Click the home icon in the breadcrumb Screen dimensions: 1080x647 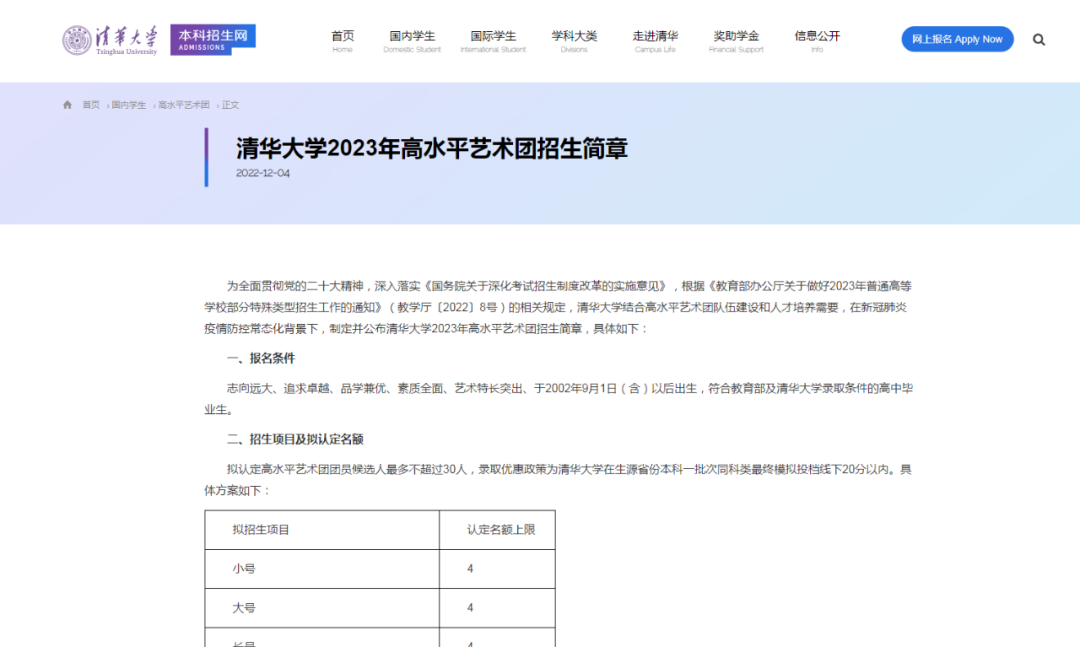click(x=68, y=105)
